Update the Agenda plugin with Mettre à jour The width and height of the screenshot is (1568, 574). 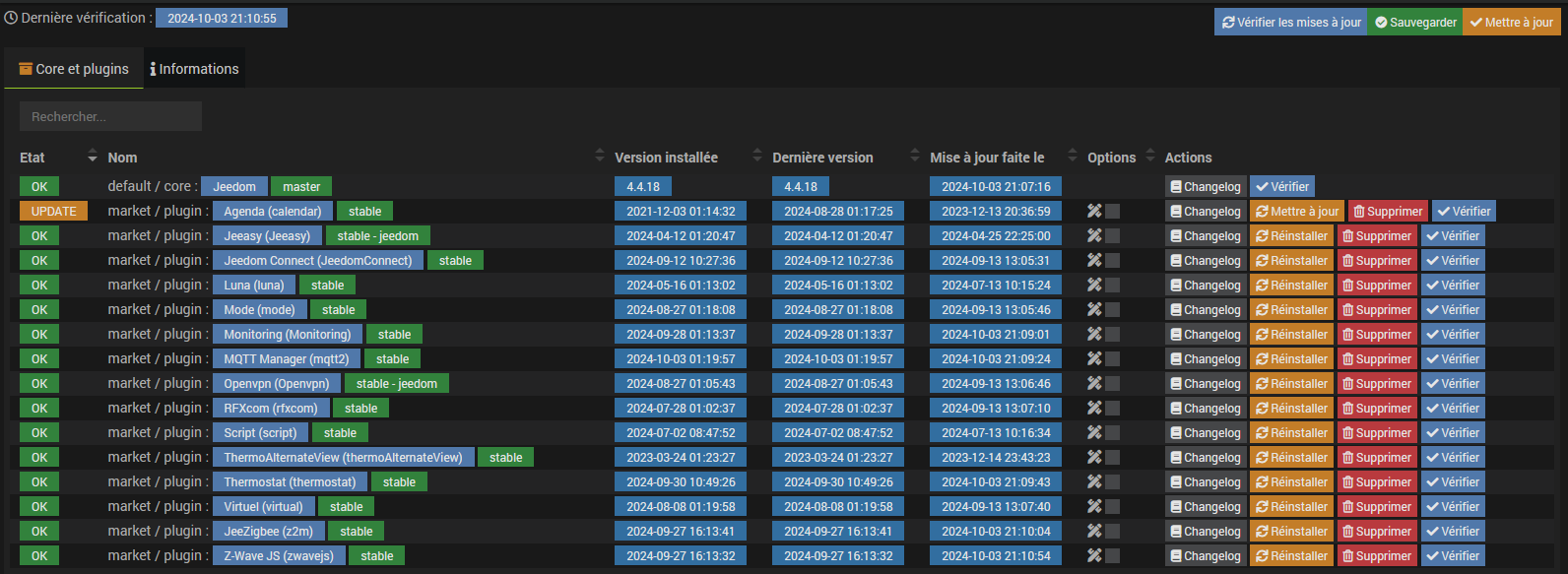click(1297, 211)
